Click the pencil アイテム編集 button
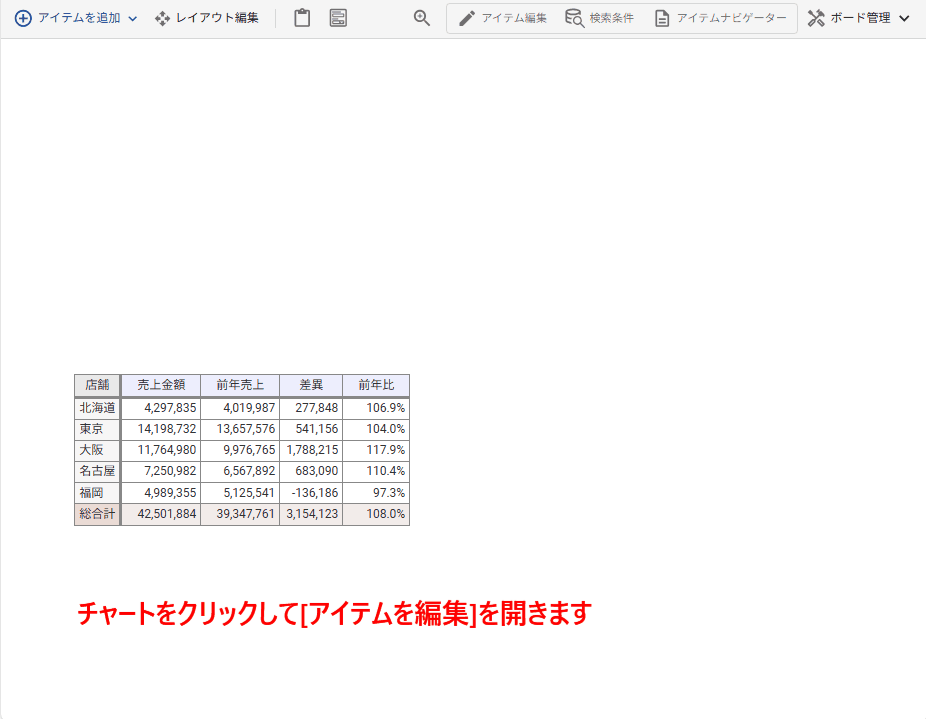The height and width of the screenshot is (719, 926). pos(503,18)
